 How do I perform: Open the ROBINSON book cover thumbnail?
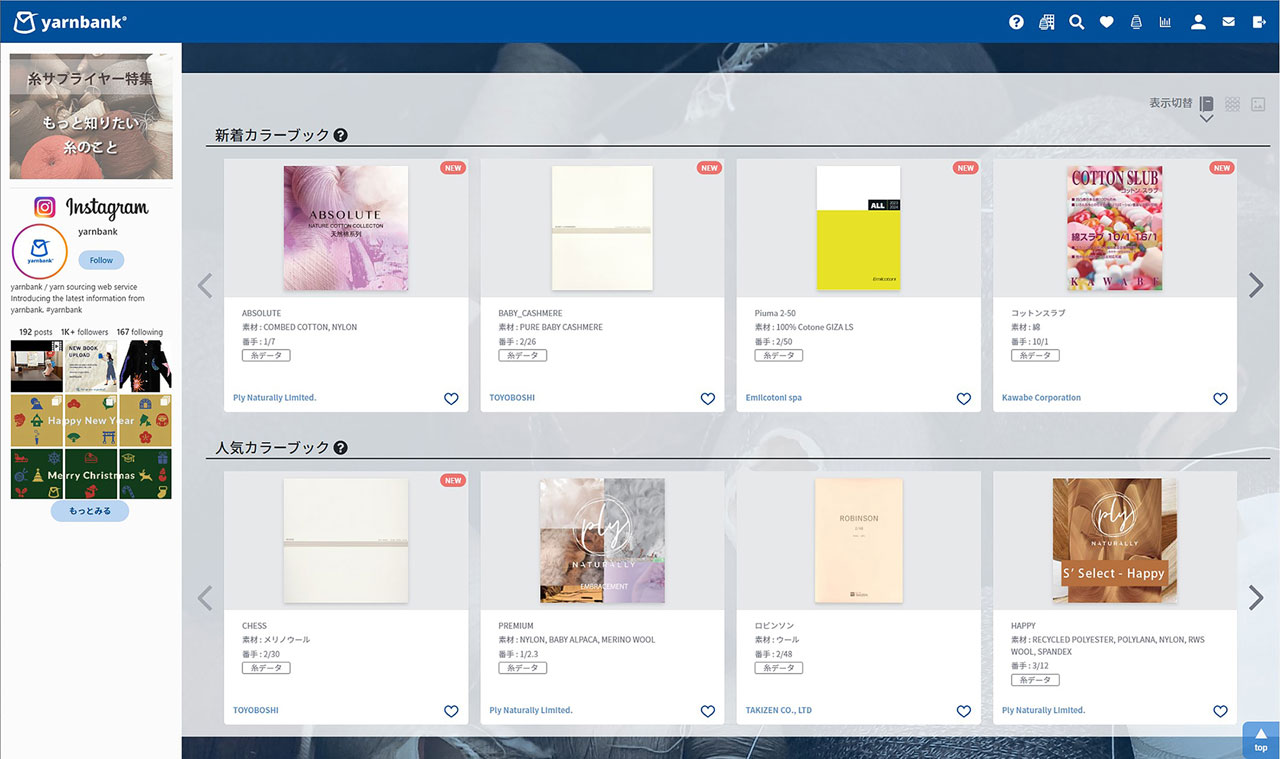pyautogui.click(x=858, y=541)
